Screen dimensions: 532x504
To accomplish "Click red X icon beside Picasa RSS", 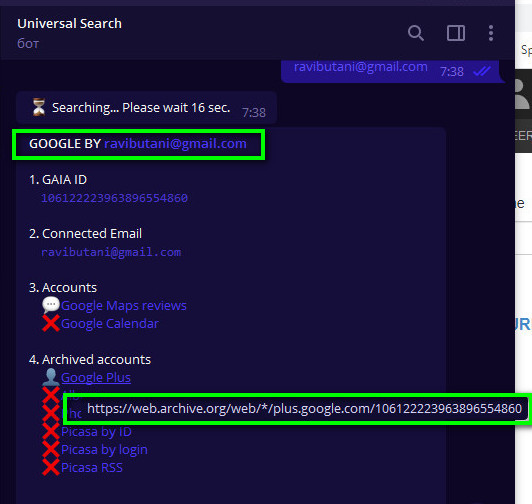I will coord(51,467).
